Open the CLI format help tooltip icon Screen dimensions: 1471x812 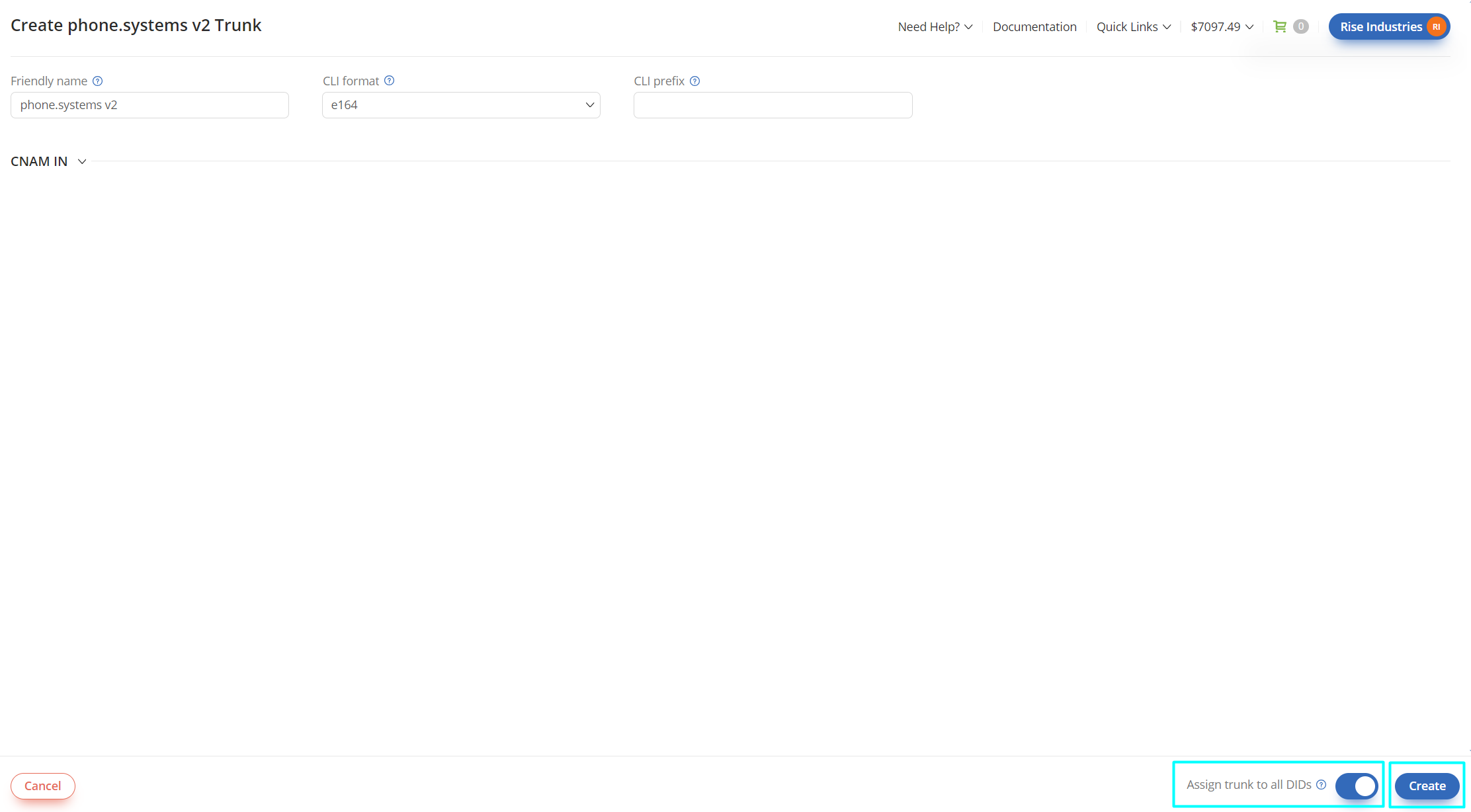pos(389,81)
